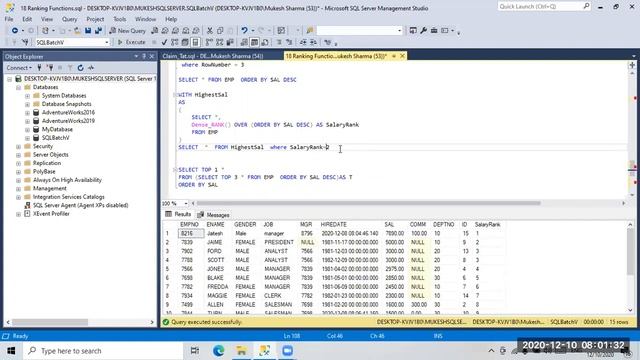Pin the Object Explorer panel
The height and width of the screenshot is (360, 640).
144,56
